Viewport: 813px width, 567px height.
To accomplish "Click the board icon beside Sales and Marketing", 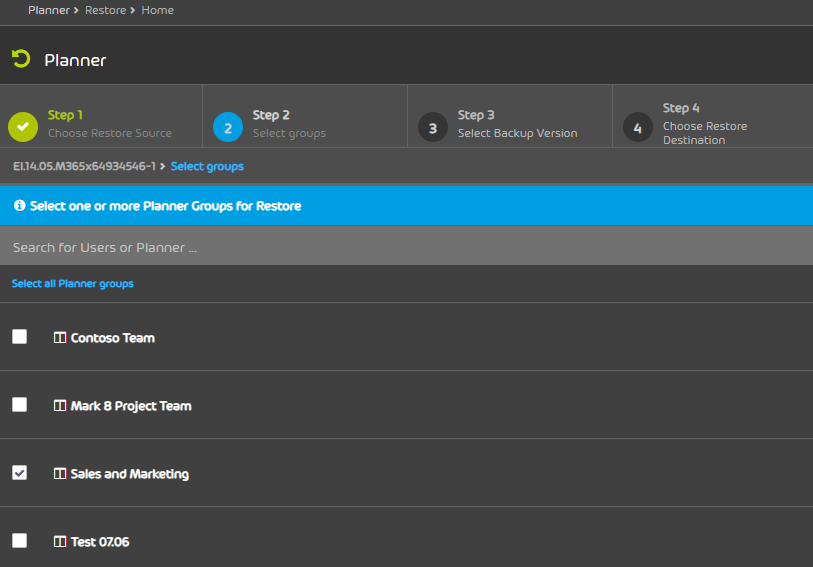I will click(x=60, y=474).
